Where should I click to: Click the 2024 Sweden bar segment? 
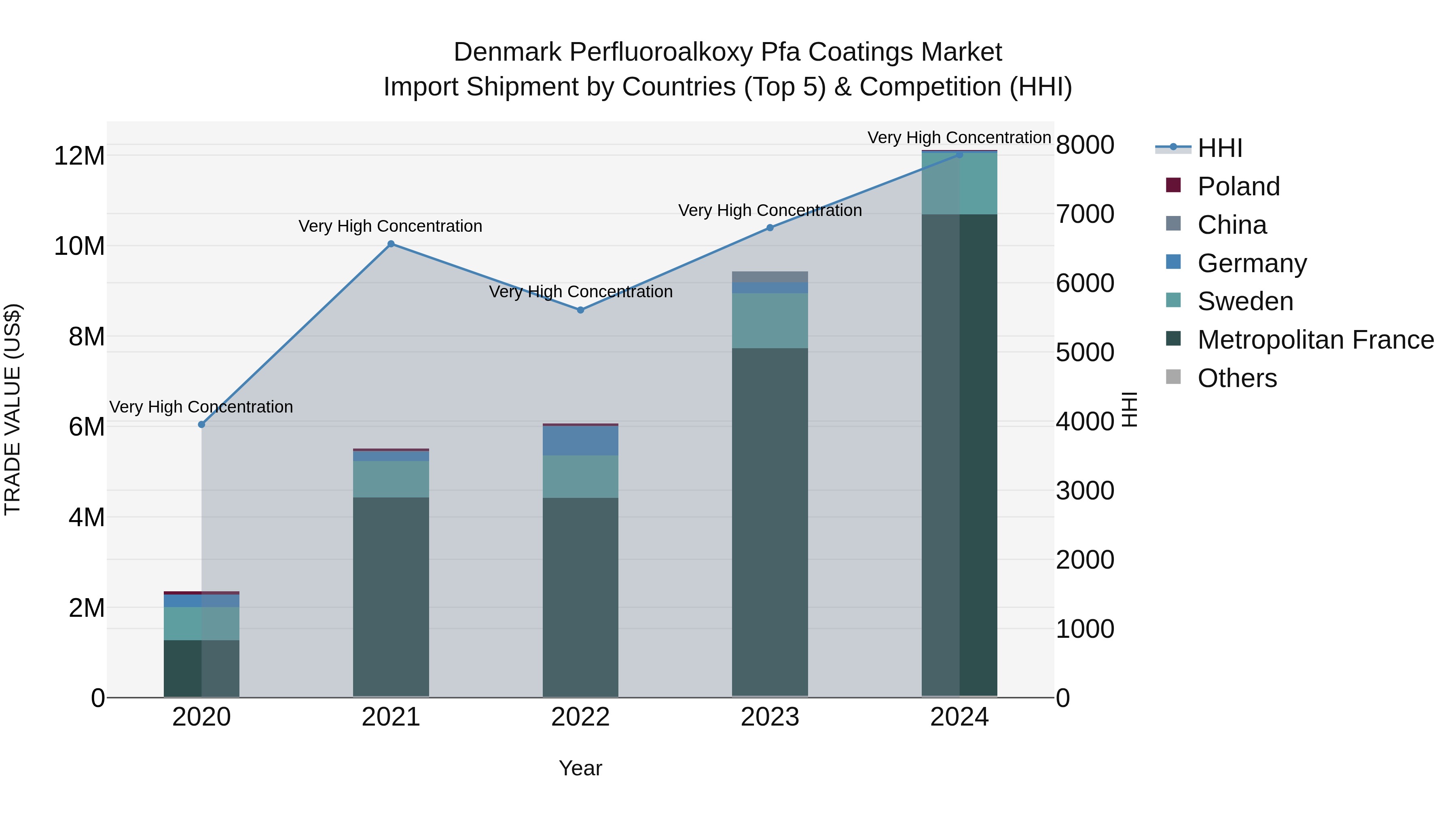click(x=959, y=184)
